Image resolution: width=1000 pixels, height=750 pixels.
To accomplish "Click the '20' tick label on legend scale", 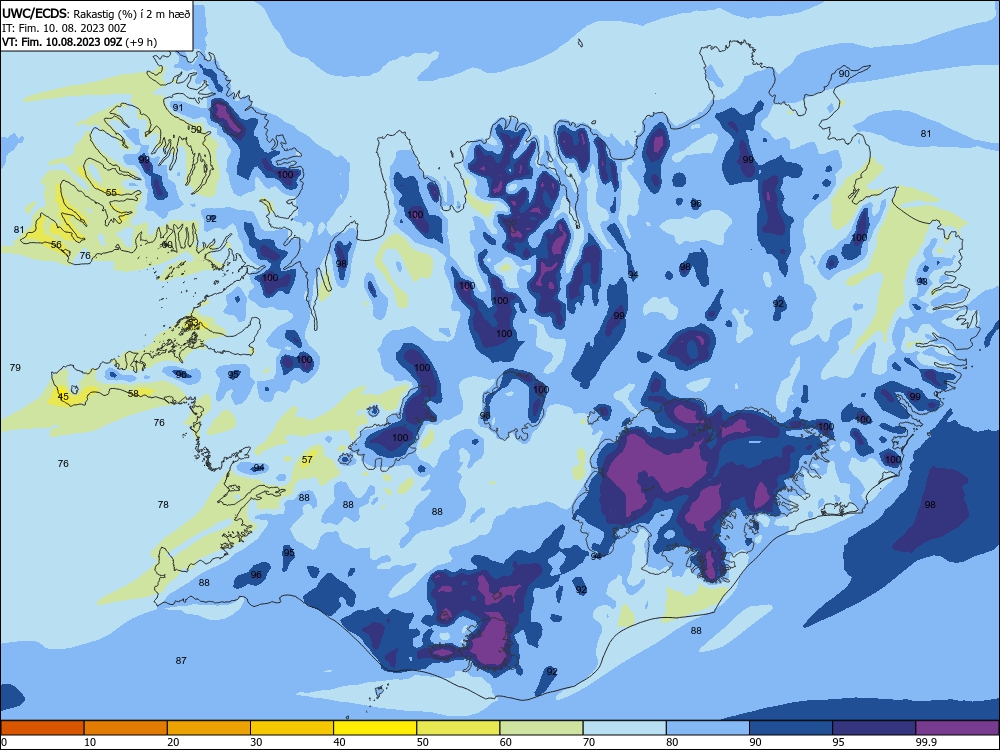I will [x=173, y=742].
